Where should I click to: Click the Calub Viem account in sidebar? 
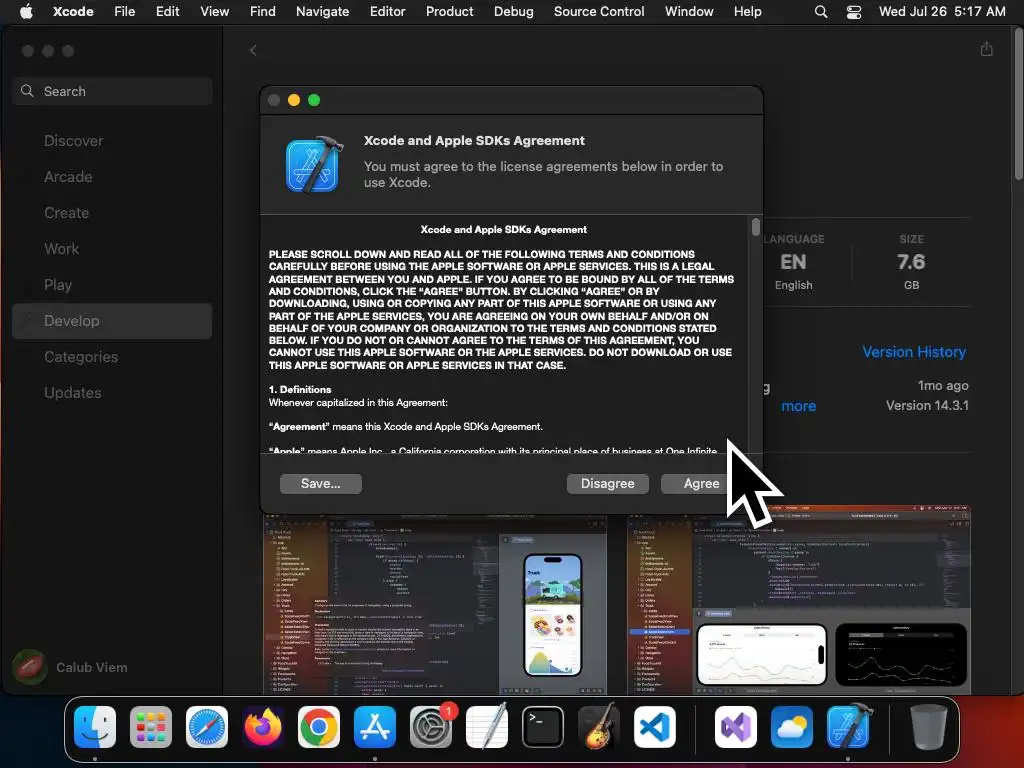click(x=71, y=667)
